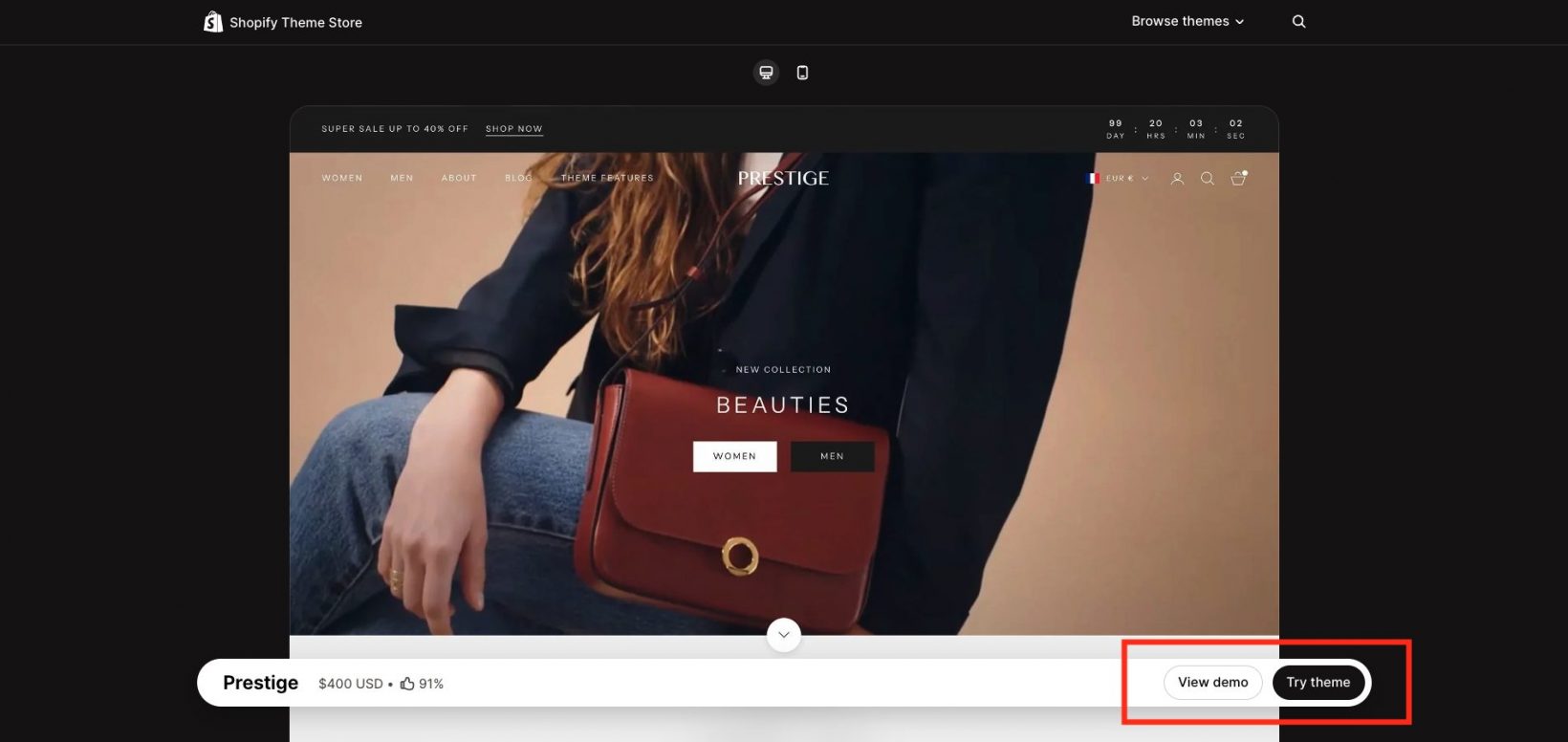Click the NEW COLLECTION label
Viewport: 1568px width, 742px height.
pos(783,370)
